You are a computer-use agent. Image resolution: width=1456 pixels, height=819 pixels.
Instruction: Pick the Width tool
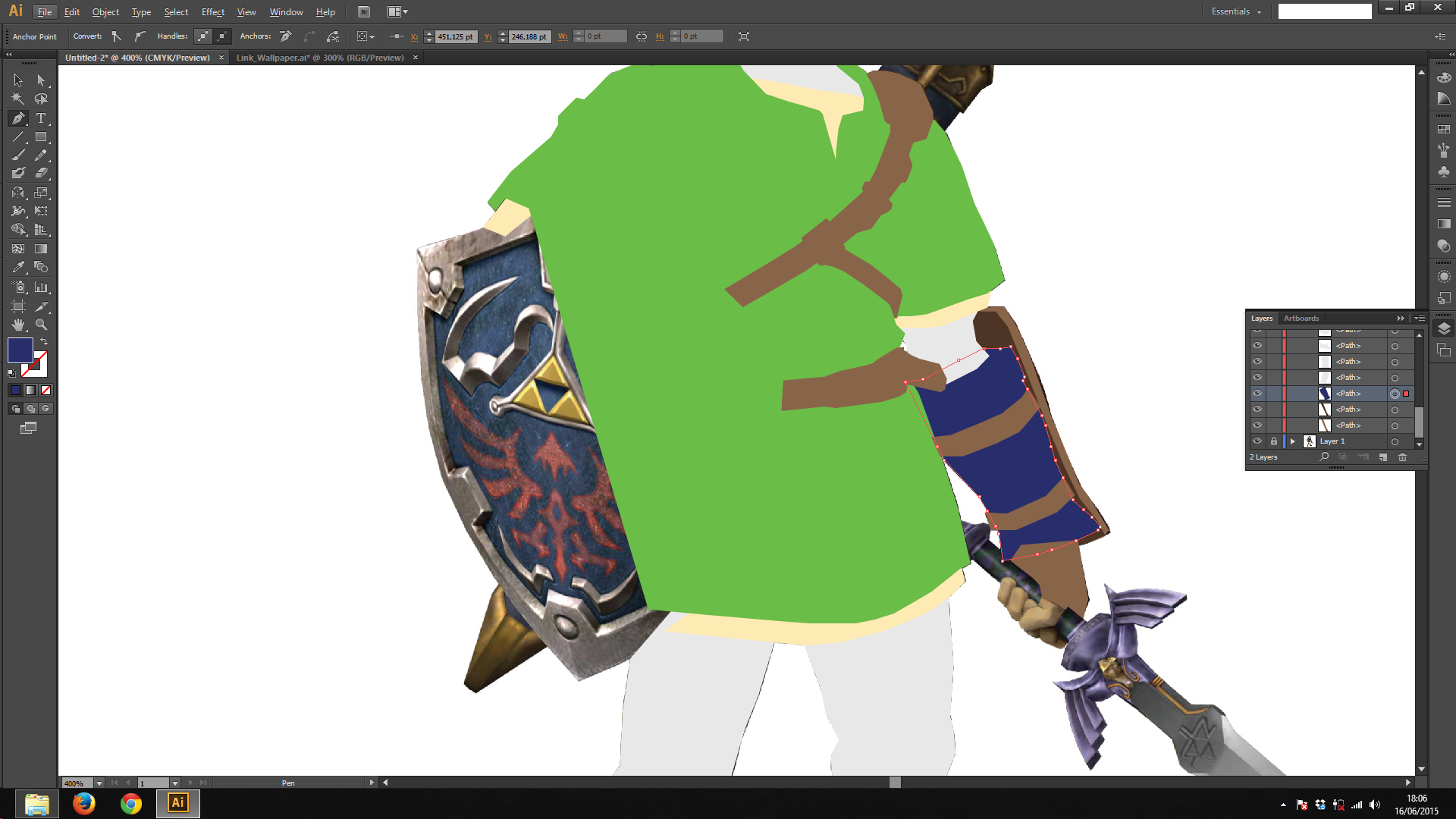click(x=18, y=211)
